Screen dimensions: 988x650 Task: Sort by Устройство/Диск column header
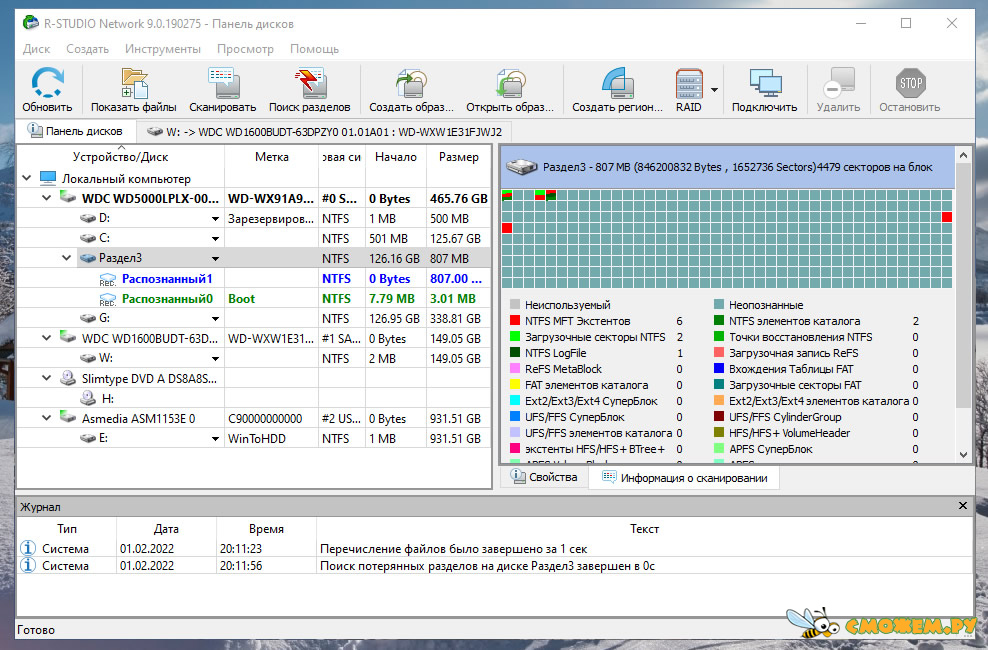pyautogui.click(x=120, y=157)
